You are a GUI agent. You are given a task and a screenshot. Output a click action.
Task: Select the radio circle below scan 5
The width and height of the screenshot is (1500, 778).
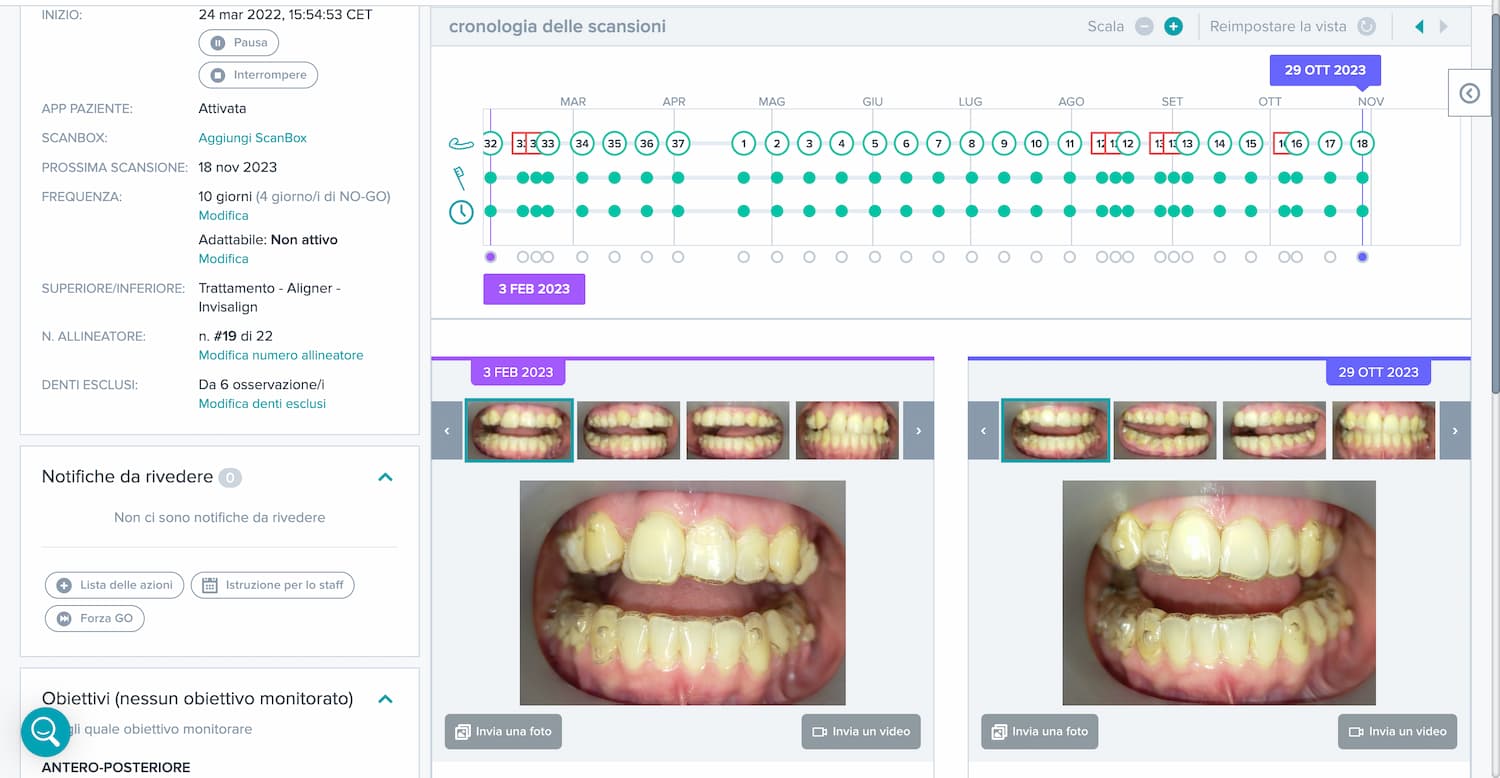coord(875,257)
